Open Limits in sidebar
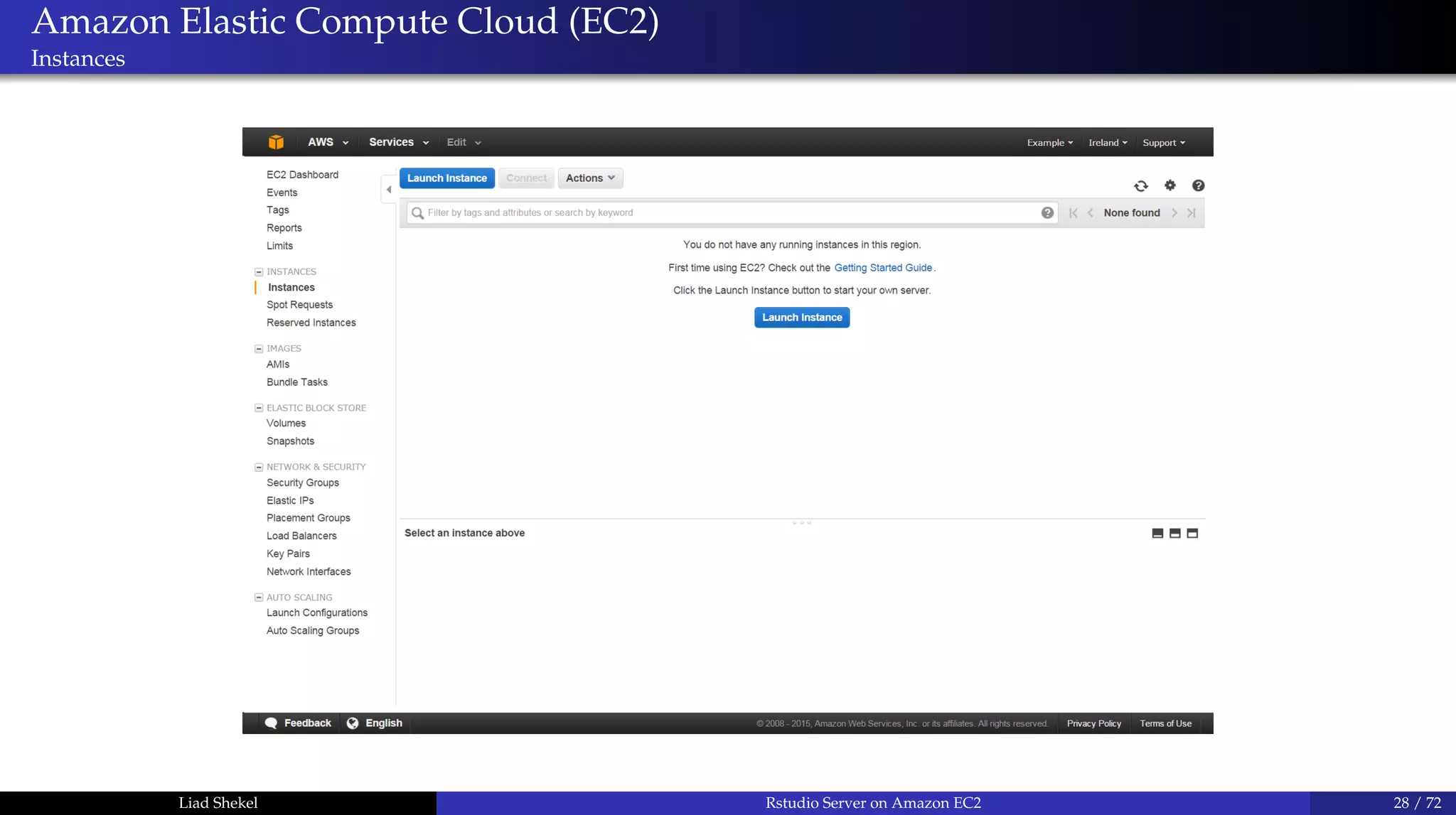Screen dimensions: 1456x815 click(279, 246)
